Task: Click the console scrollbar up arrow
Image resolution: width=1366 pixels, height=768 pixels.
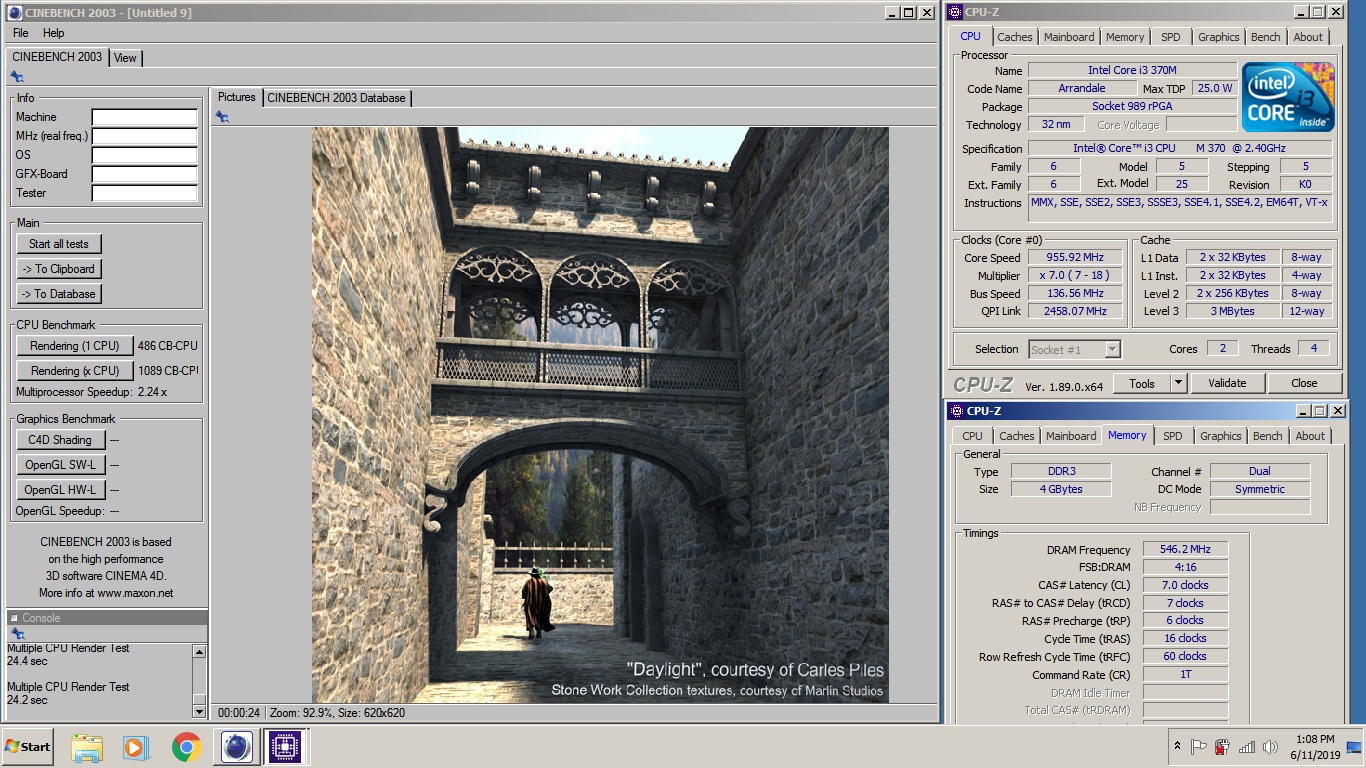Action: 199,652
